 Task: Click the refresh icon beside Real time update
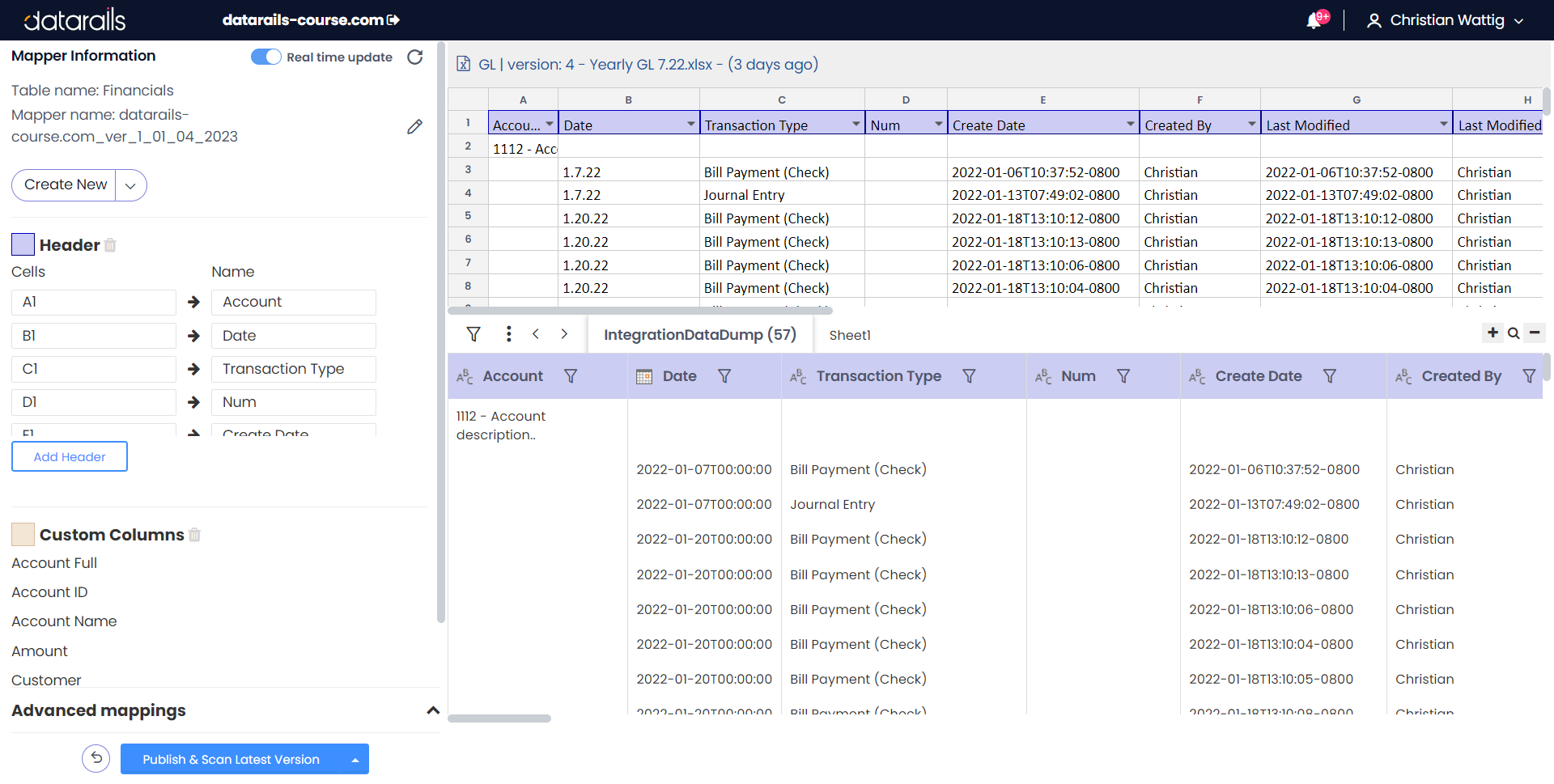[414, 57]
